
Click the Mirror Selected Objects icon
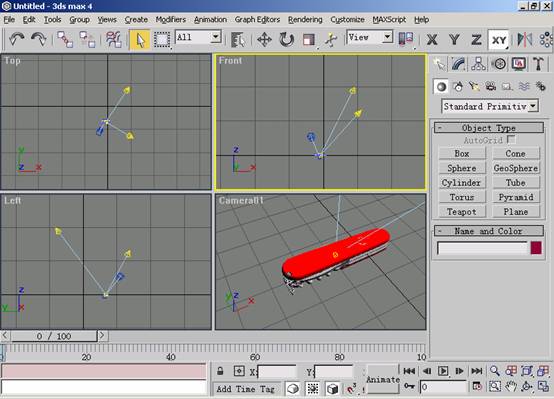(x=525, y=39)
